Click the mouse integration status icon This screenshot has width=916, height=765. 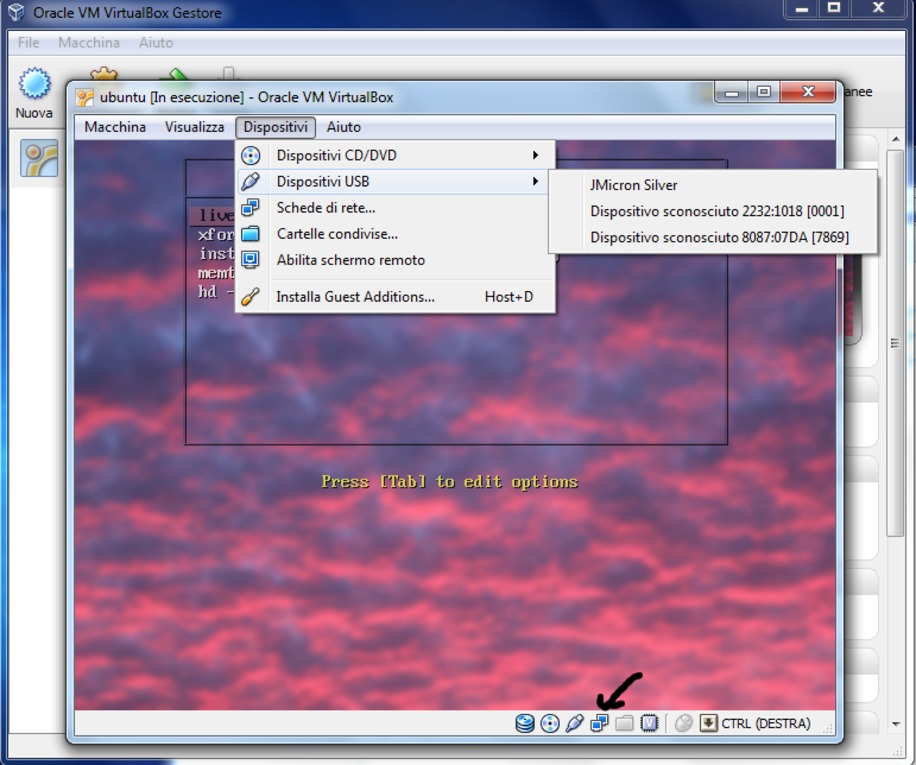pyautogui.click(x=683, y=724)
